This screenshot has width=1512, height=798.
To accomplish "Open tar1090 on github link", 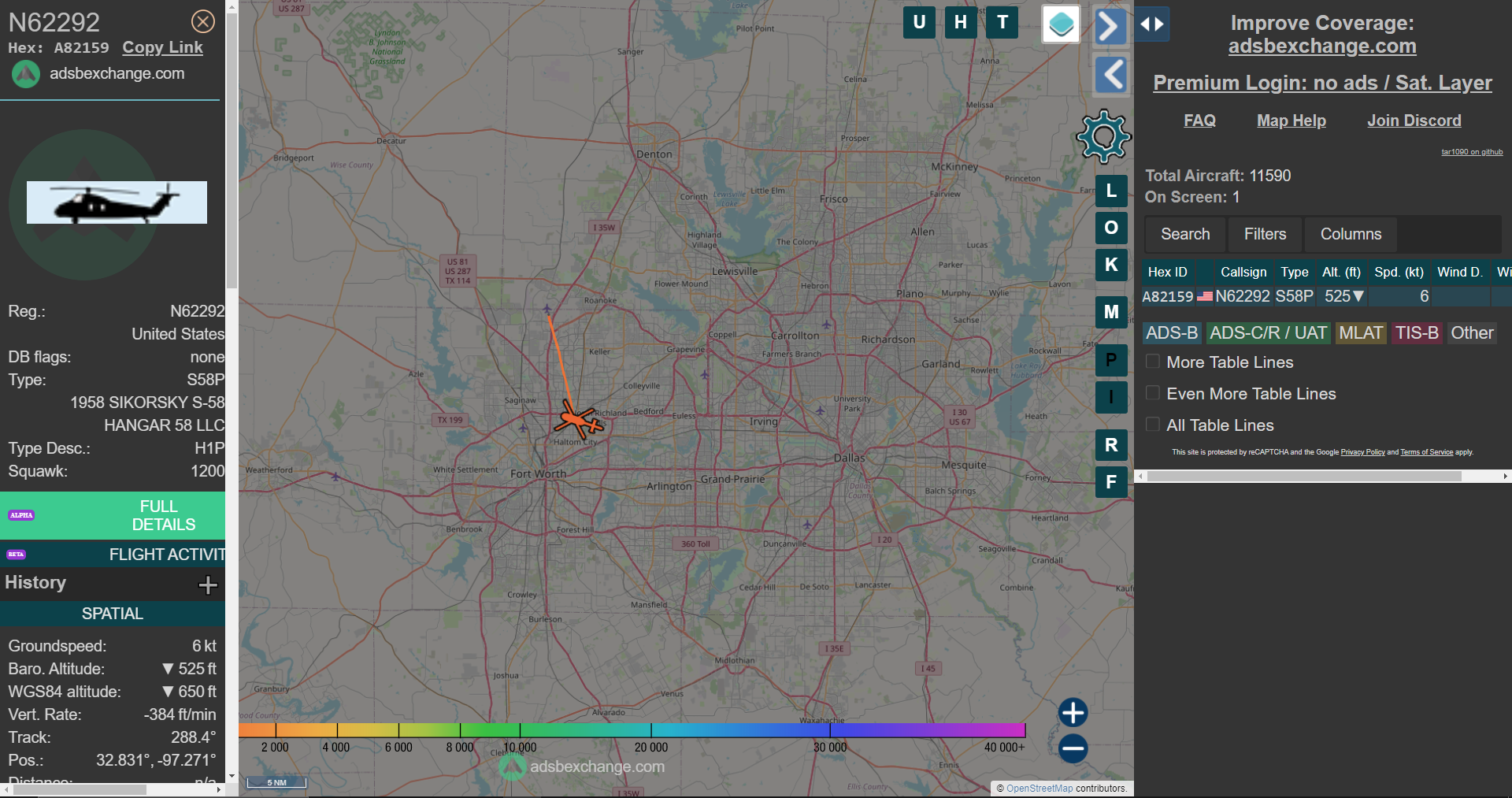I will 1472,152.
